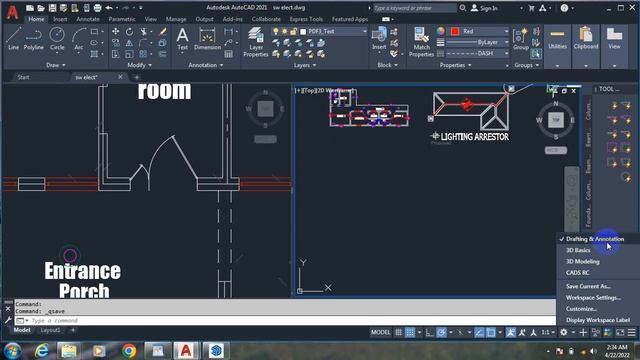Click the Dimension tool
640x360 pixels.
[207, 39]
